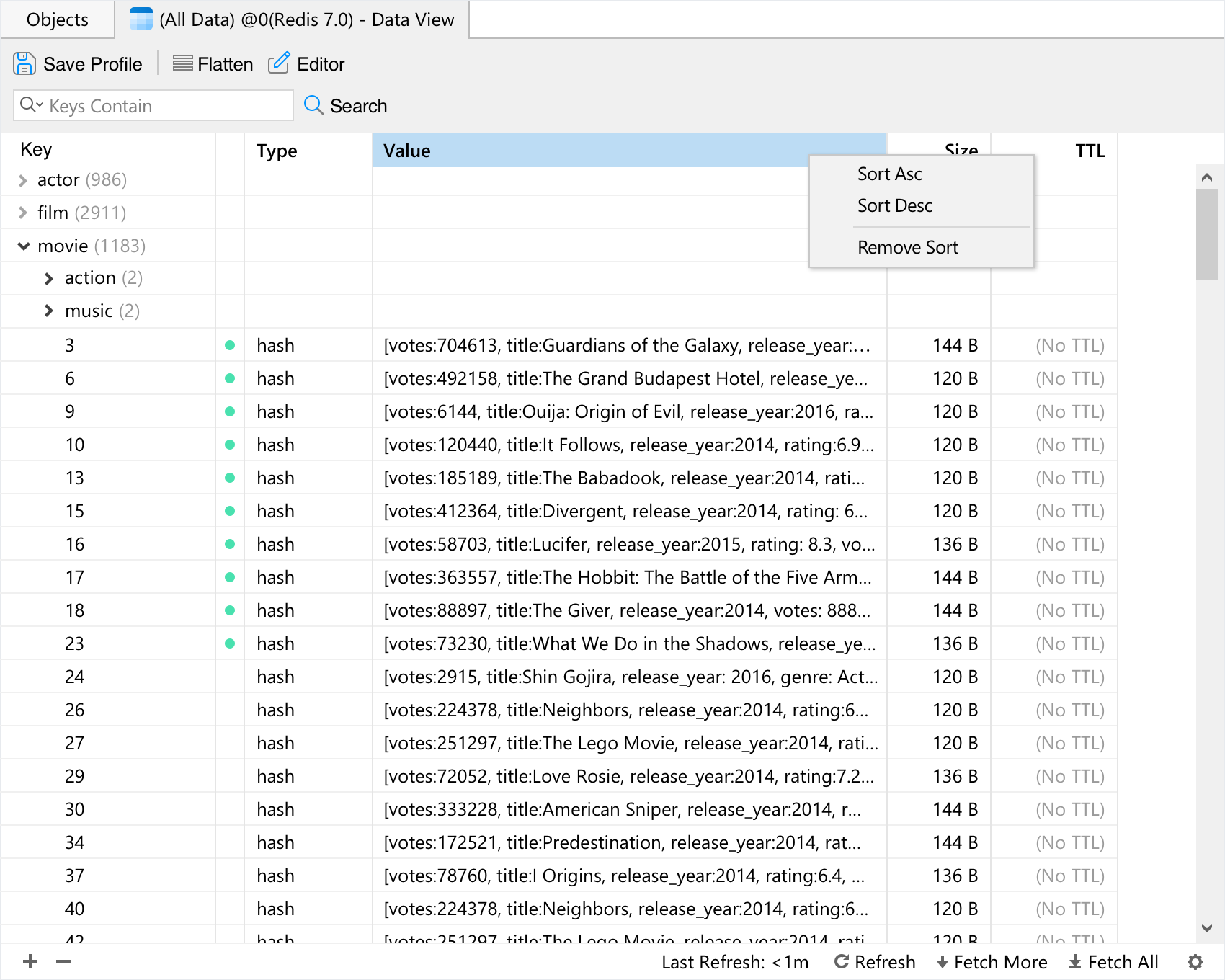The height and width of the screenshot is (980, 1225).
Task: Expand the action subgroup
Action: pyautogui.click(x=49, y=278)
